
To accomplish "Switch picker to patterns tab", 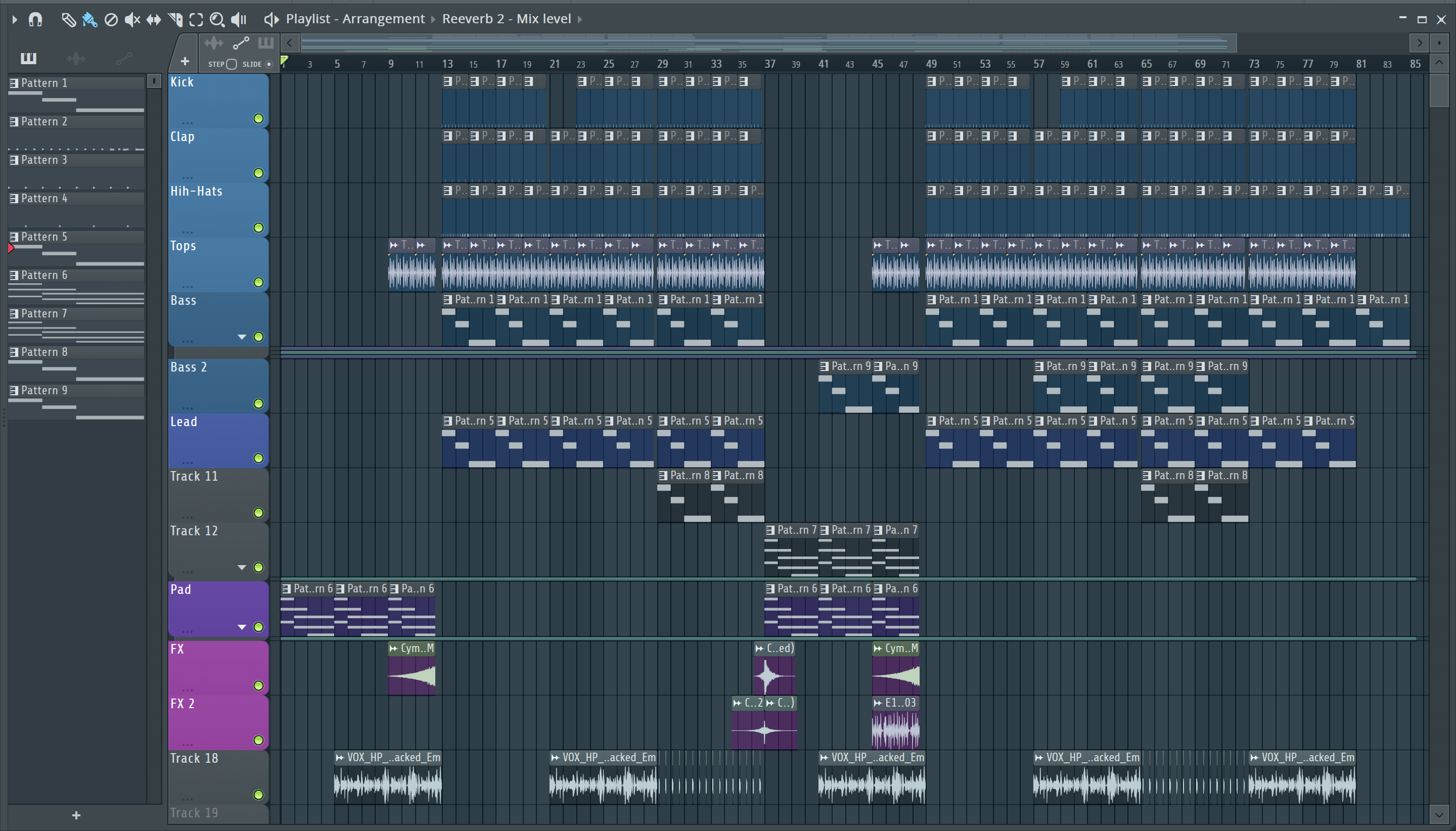I will (28, 58).
